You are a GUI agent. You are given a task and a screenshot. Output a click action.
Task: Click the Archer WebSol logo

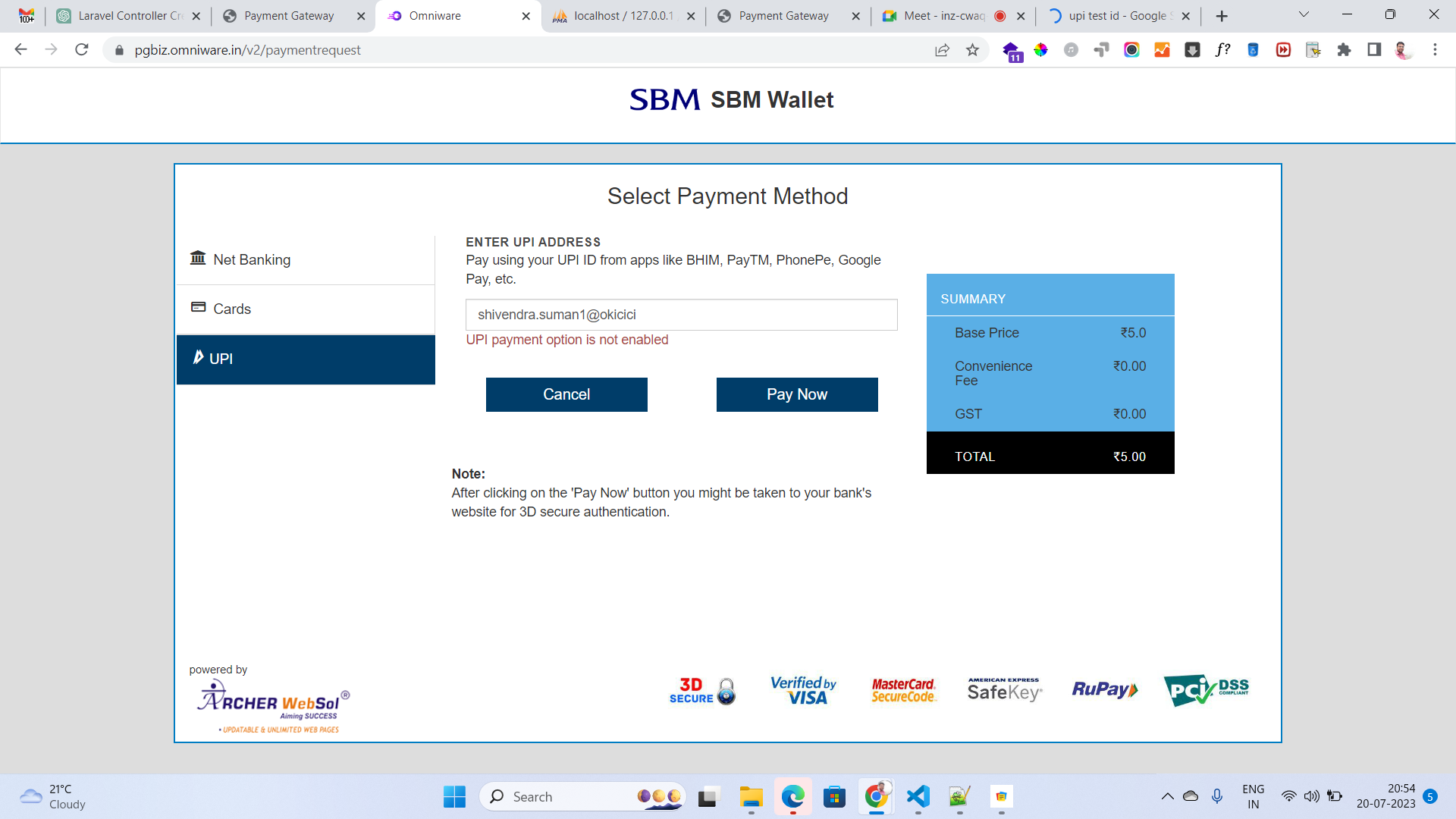coord(273,706)
